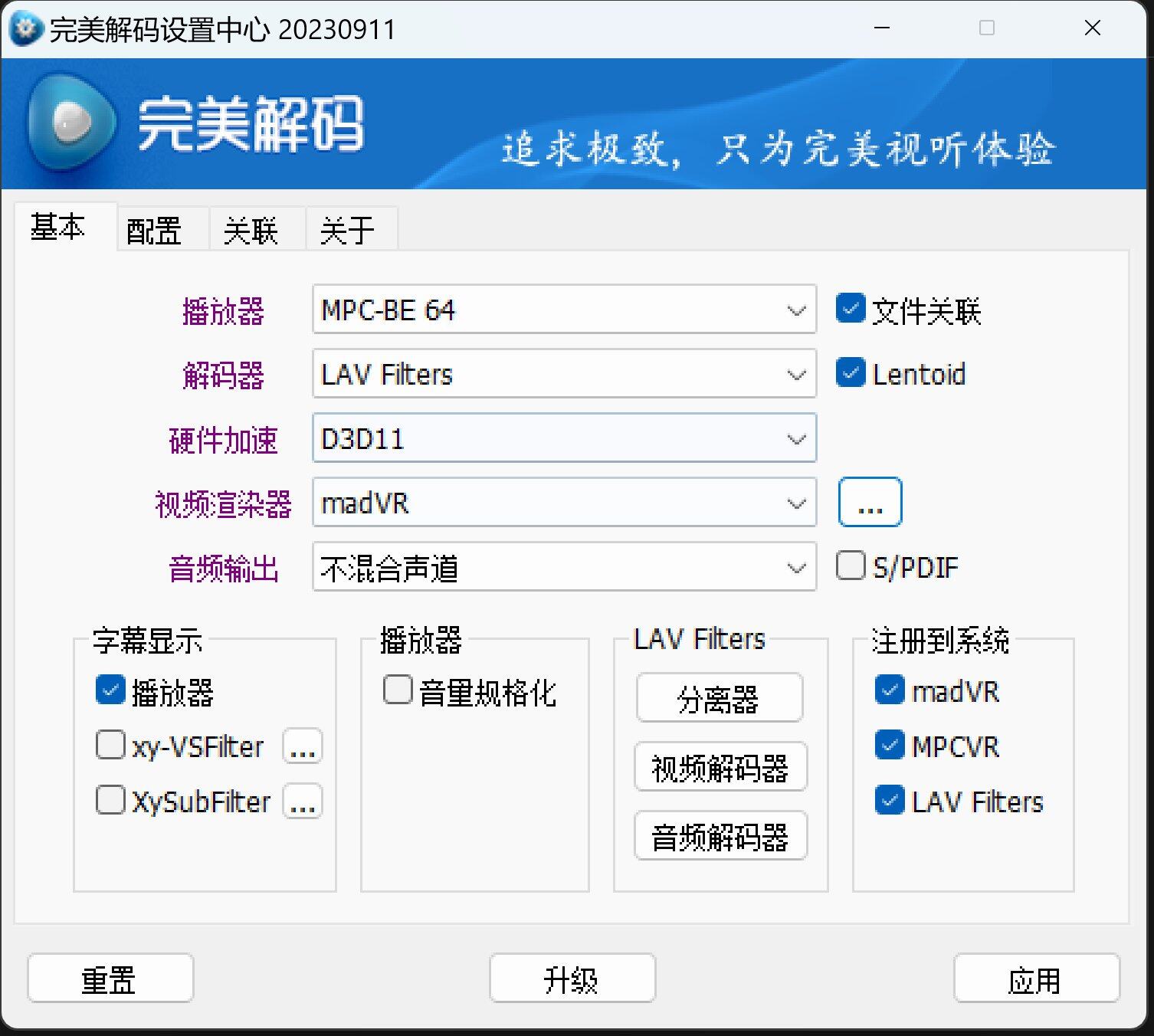The height and width of the screenshot is (1036, 1154).
Task: Open the 解码器 dropdown showing LAV Filters
Action: [564, 374]
